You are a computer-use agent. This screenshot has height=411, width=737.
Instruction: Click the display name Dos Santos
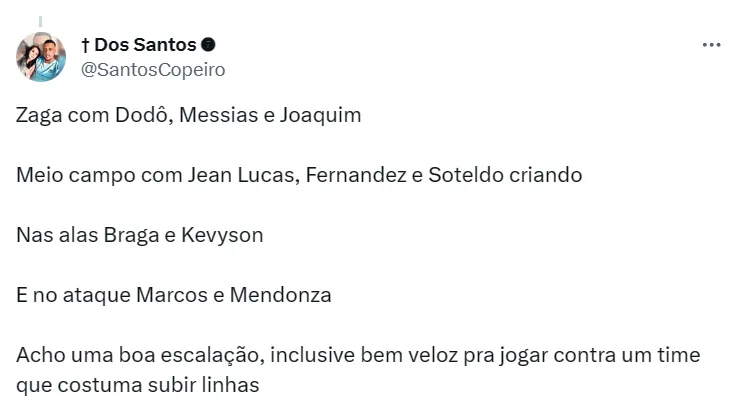click(147, 45)
